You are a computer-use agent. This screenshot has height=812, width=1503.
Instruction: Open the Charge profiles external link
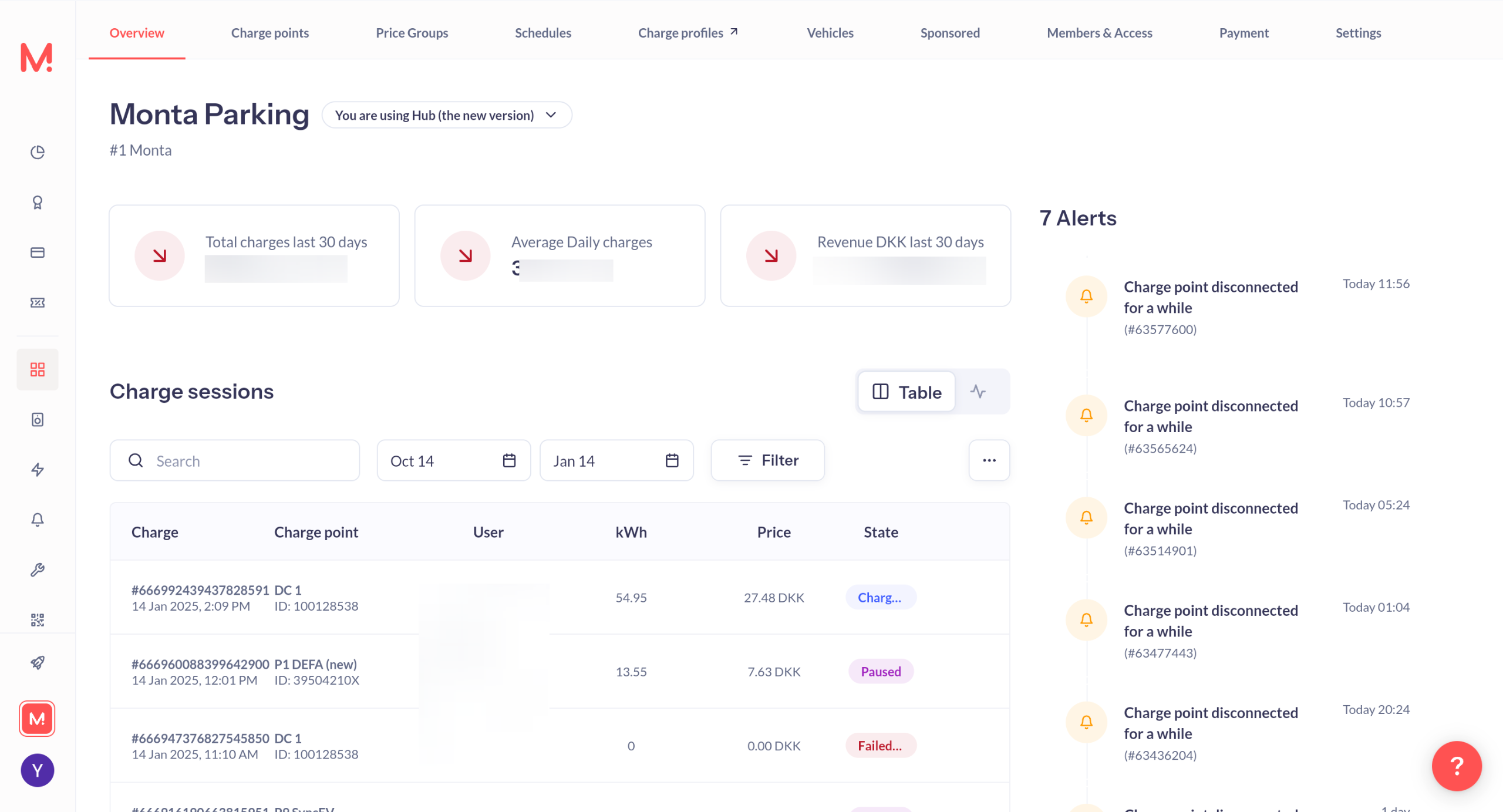pyautogui.click(x=688, y=33)
